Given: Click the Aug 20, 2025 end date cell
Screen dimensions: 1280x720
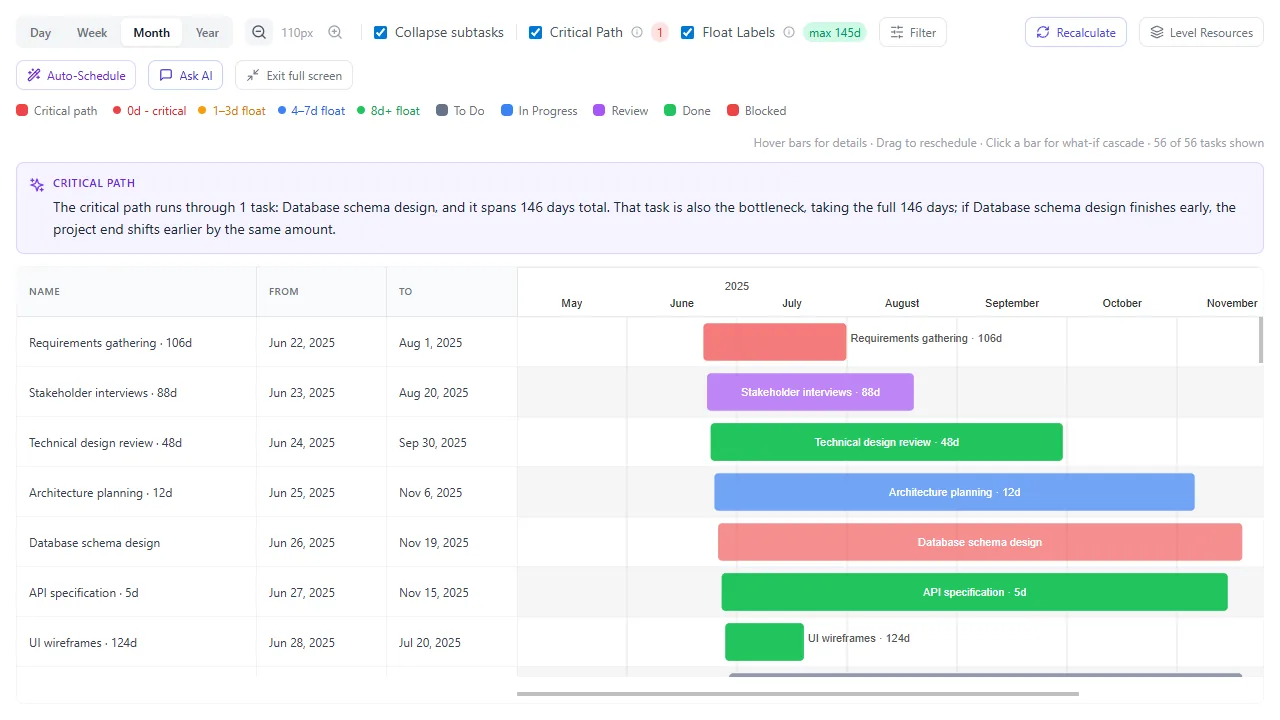Looking at the screenshot, I should 452,393.
